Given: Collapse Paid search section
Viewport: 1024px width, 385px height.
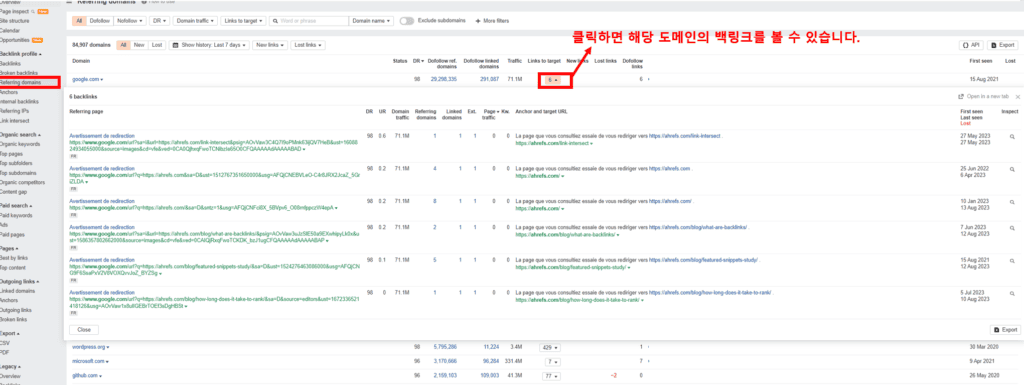Looking at the screenshot, I should (x=16, y=206).
